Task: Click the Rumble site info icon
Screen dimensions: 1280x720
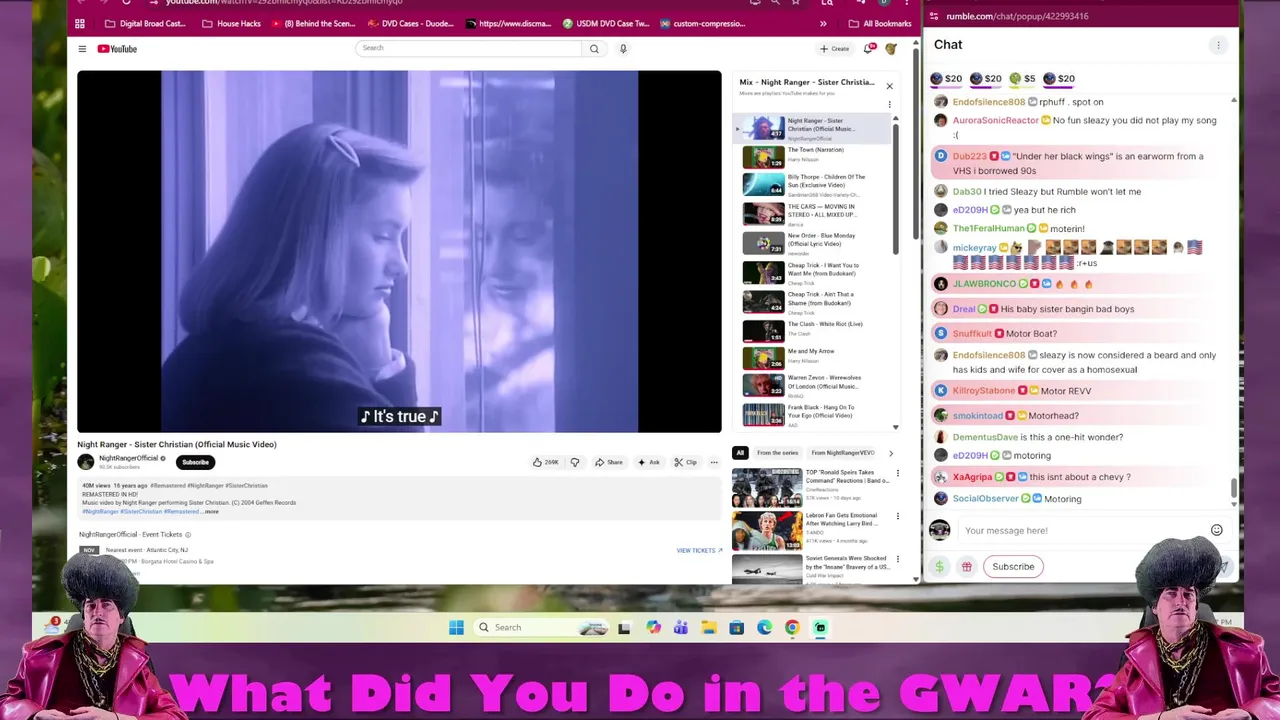Action: (934, 16)
